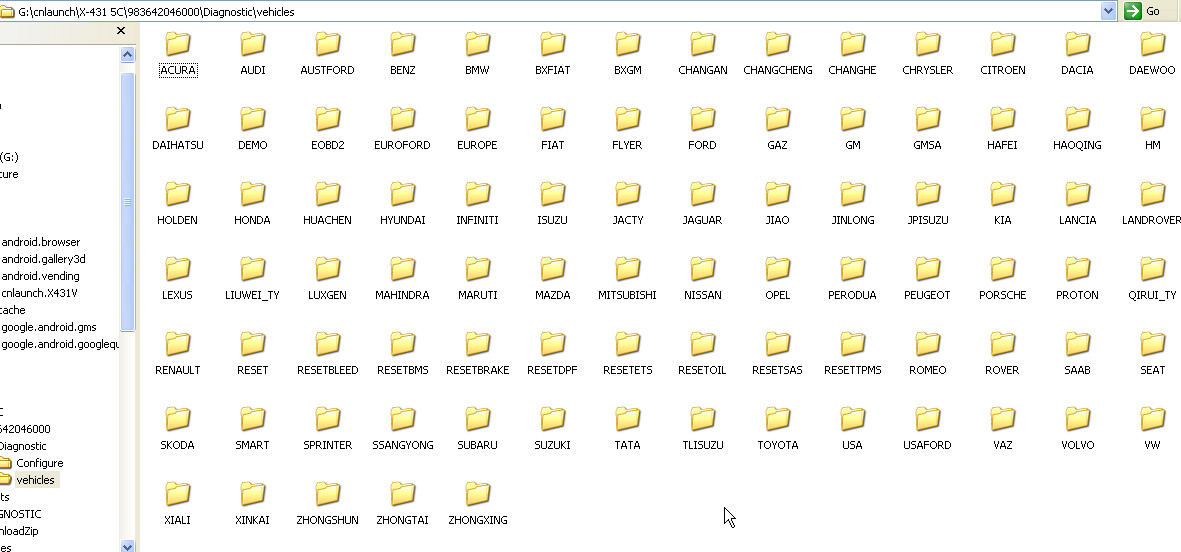Select the BENZ folder icon
1181x552 pixels.
(x=402, y=44)
